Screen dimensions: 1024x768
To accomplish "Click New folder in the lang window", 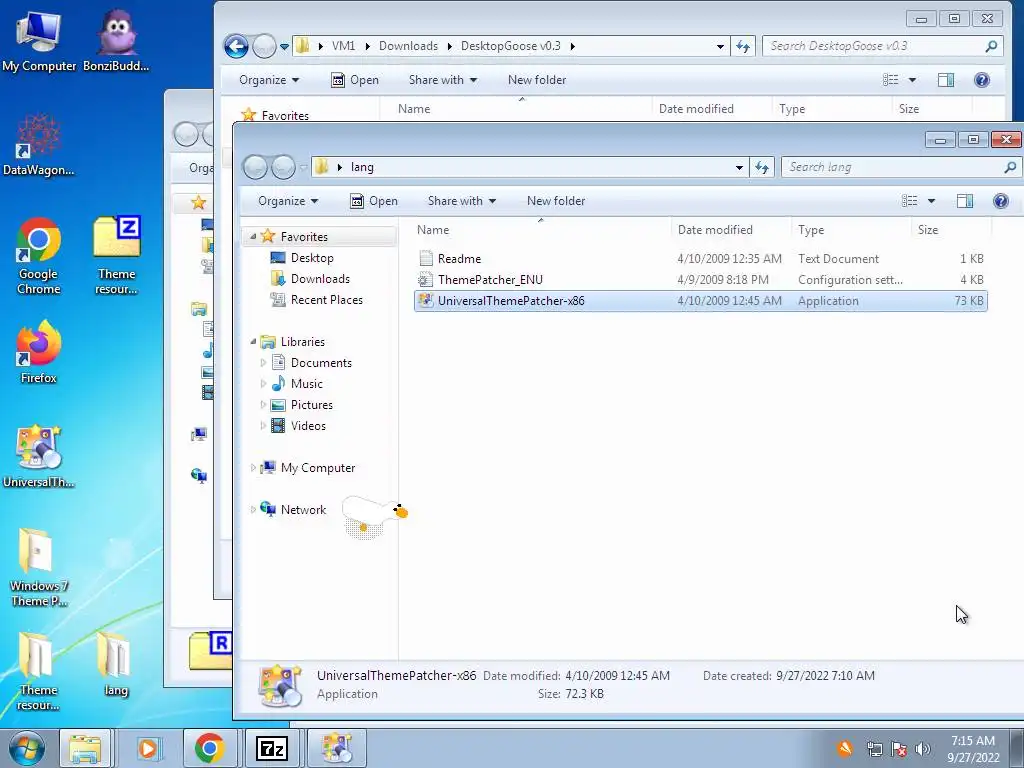I will pos(556,200).
